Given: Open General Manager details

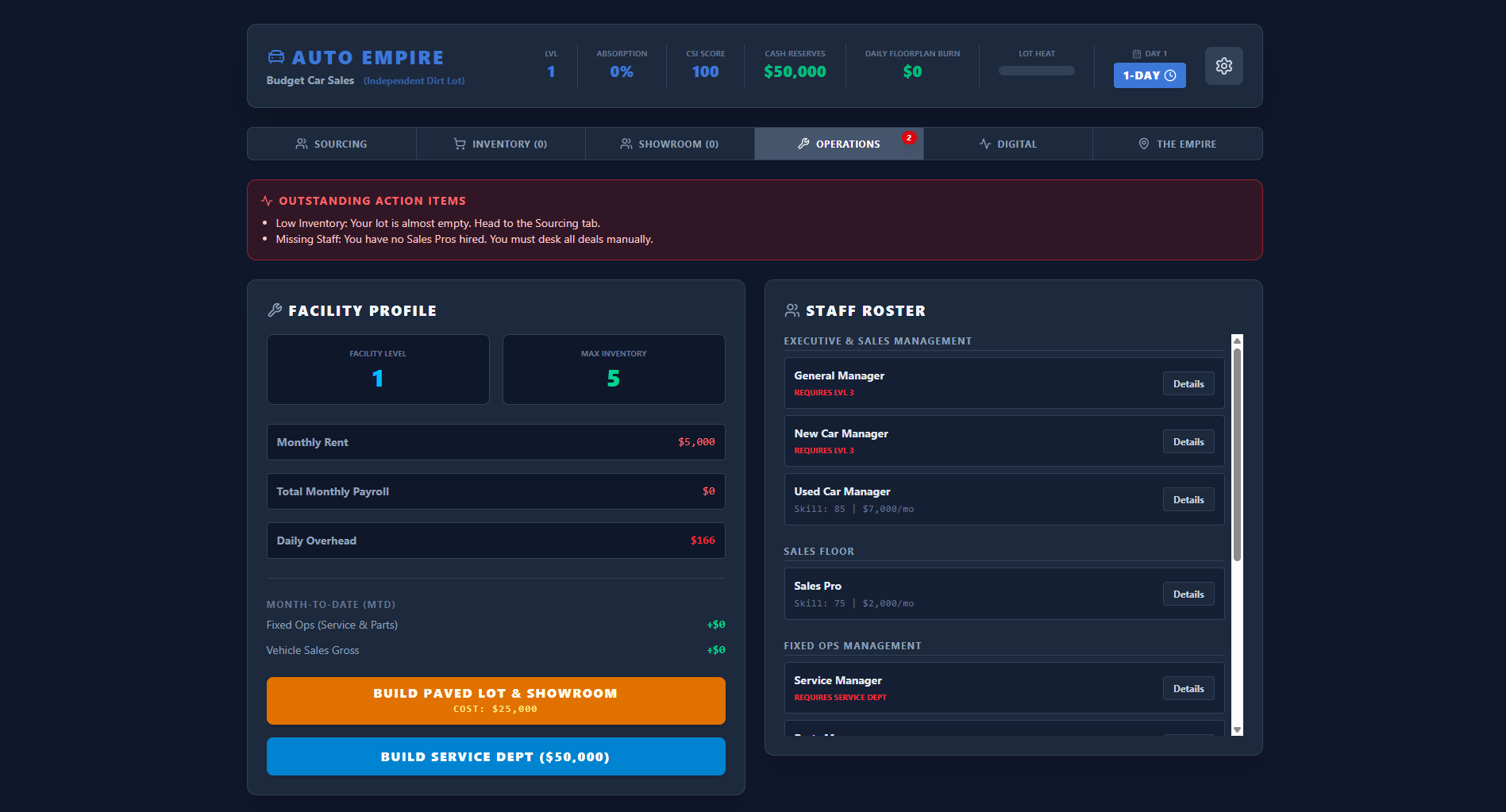Looking at the screenshot, I should (x=1188, y=384).
